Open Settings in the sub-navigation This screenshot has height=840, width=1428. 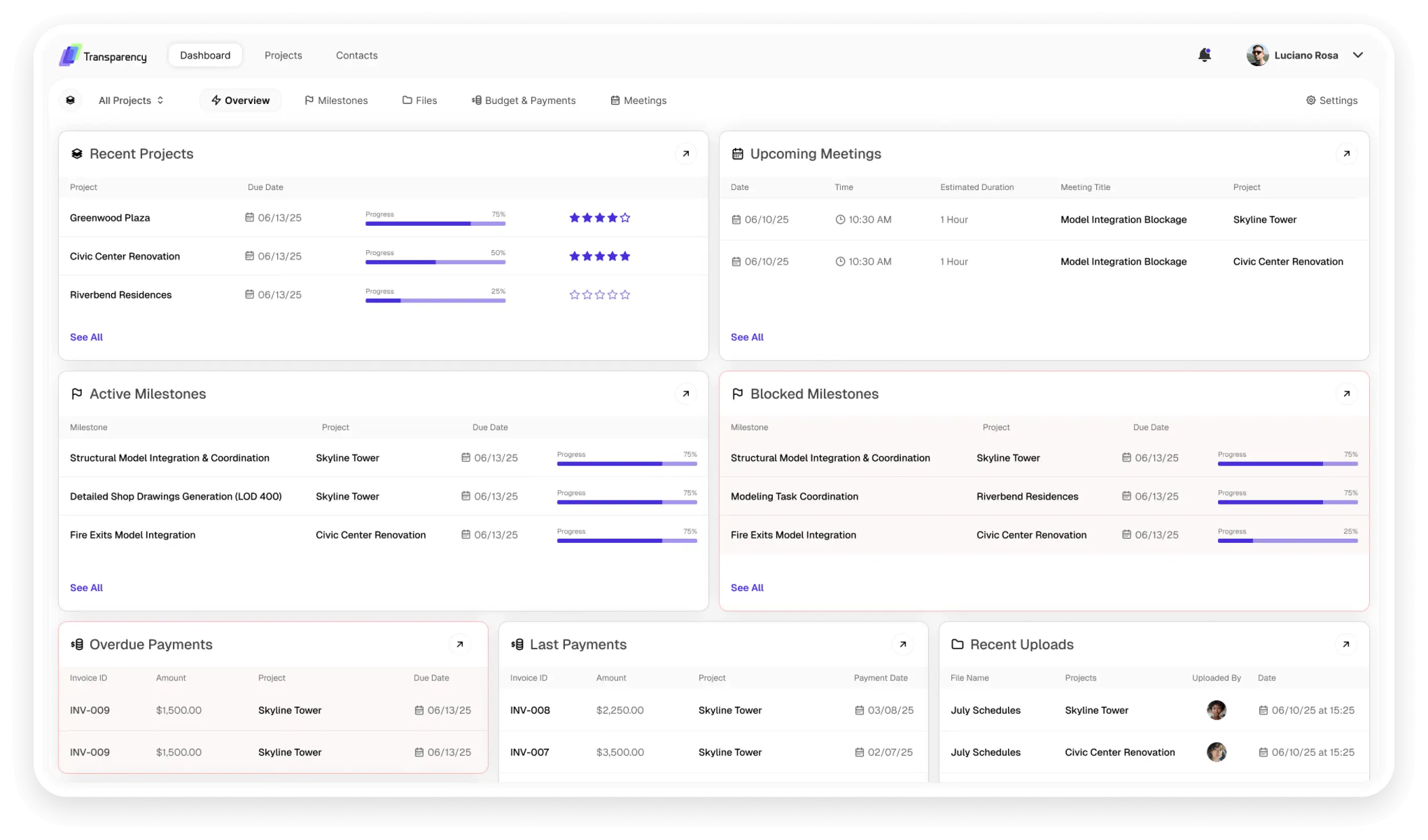pos(1332,100)
